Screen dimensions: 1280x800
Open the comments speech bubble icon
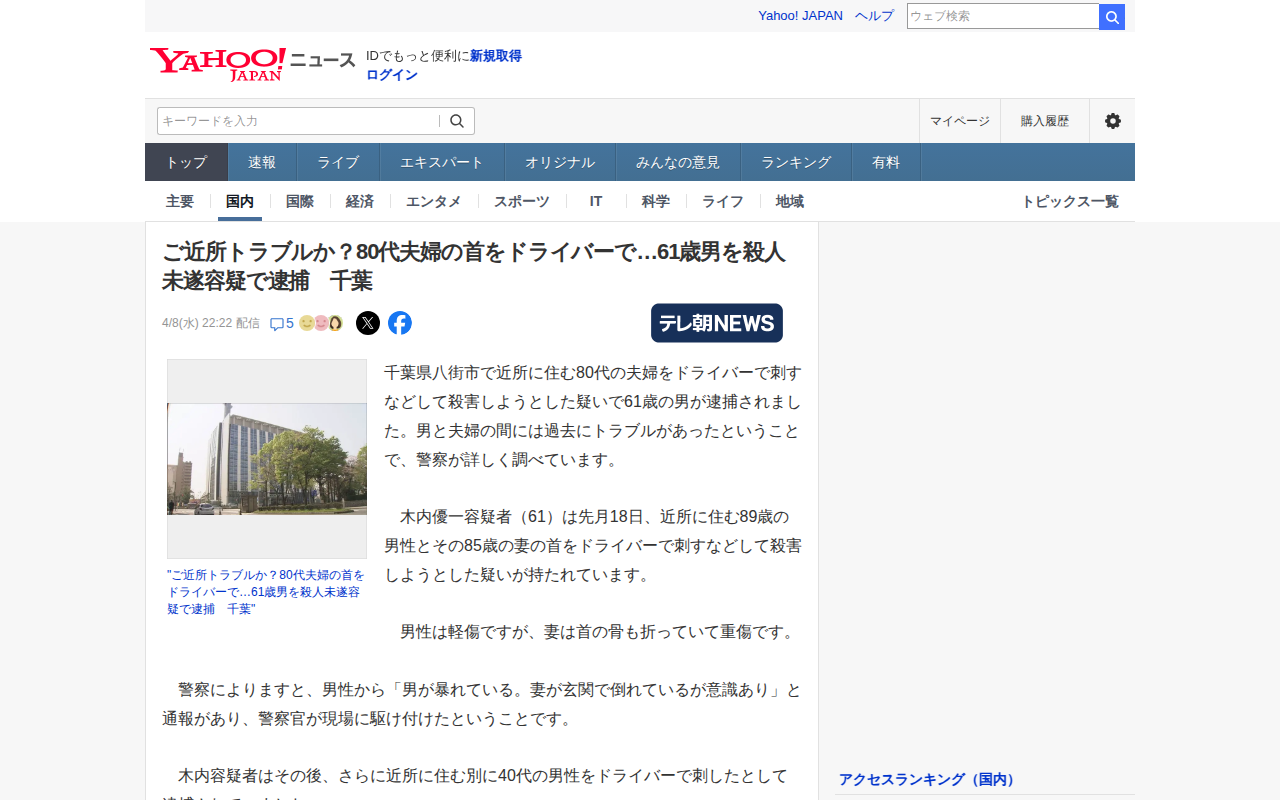277,324
